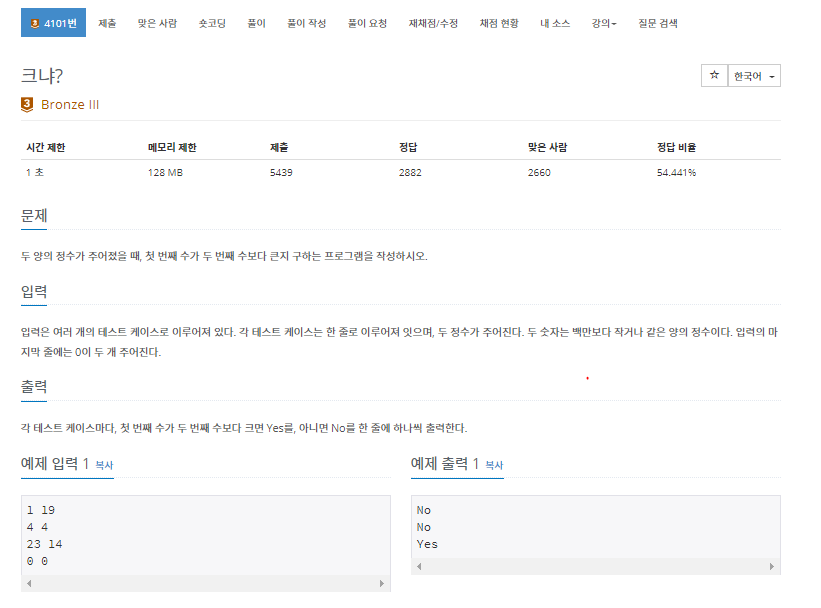Open the 풀이 요청 tab

368,23
